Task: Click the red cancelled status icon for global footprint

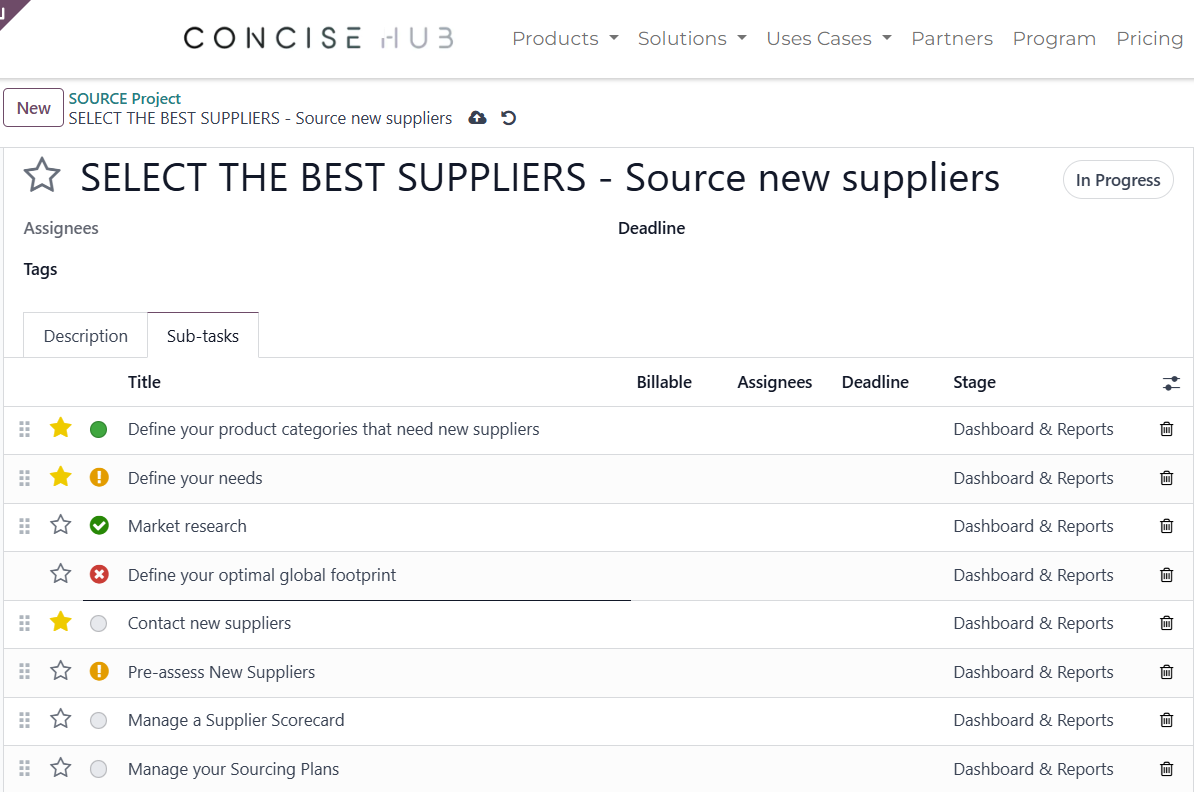Action: [x=99, y=574]
